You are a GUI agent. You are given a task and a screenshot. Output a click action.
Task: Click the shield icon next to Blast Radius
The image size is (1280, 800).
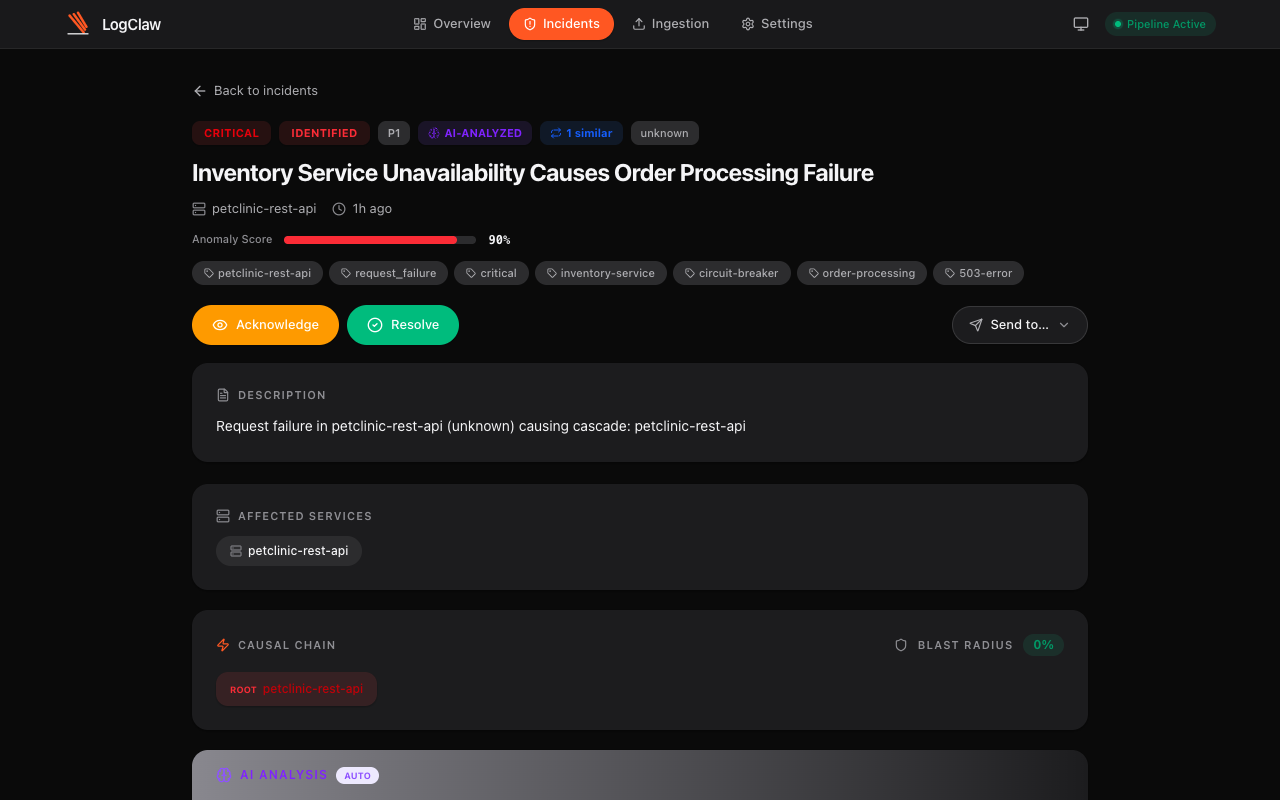pos(901,645)
